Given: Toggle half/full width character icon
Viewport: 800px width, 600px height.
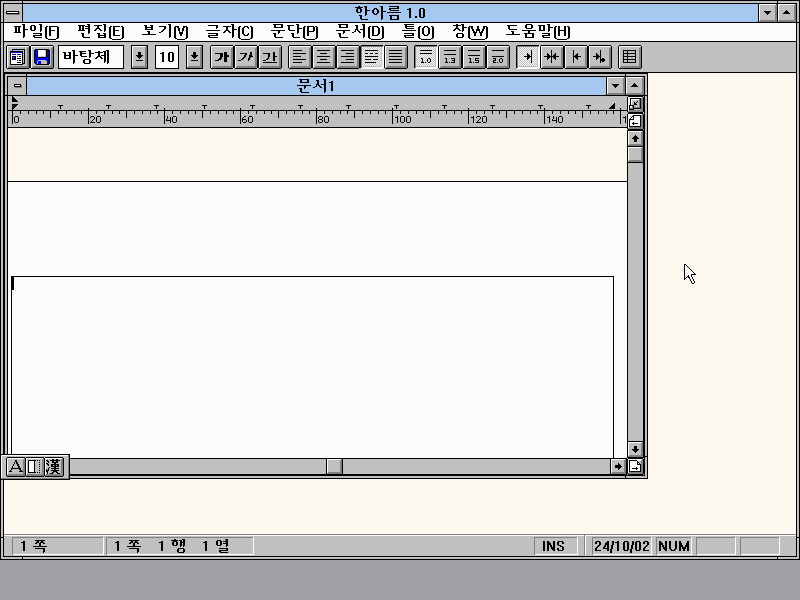Looking at the screenshot, I should click(x=34, y=466).
